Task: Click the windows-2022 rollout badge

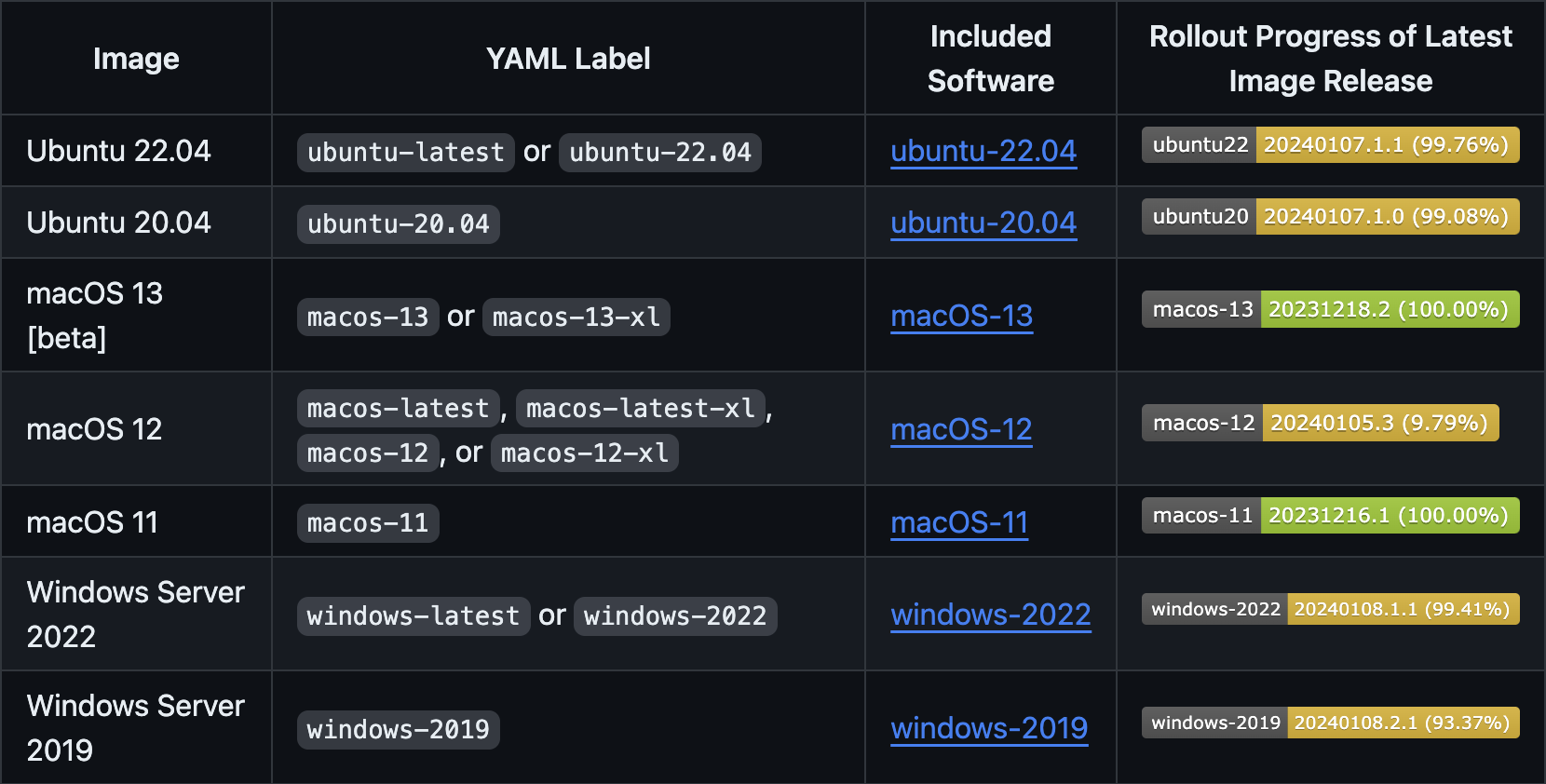Action: coord(1331,609)
